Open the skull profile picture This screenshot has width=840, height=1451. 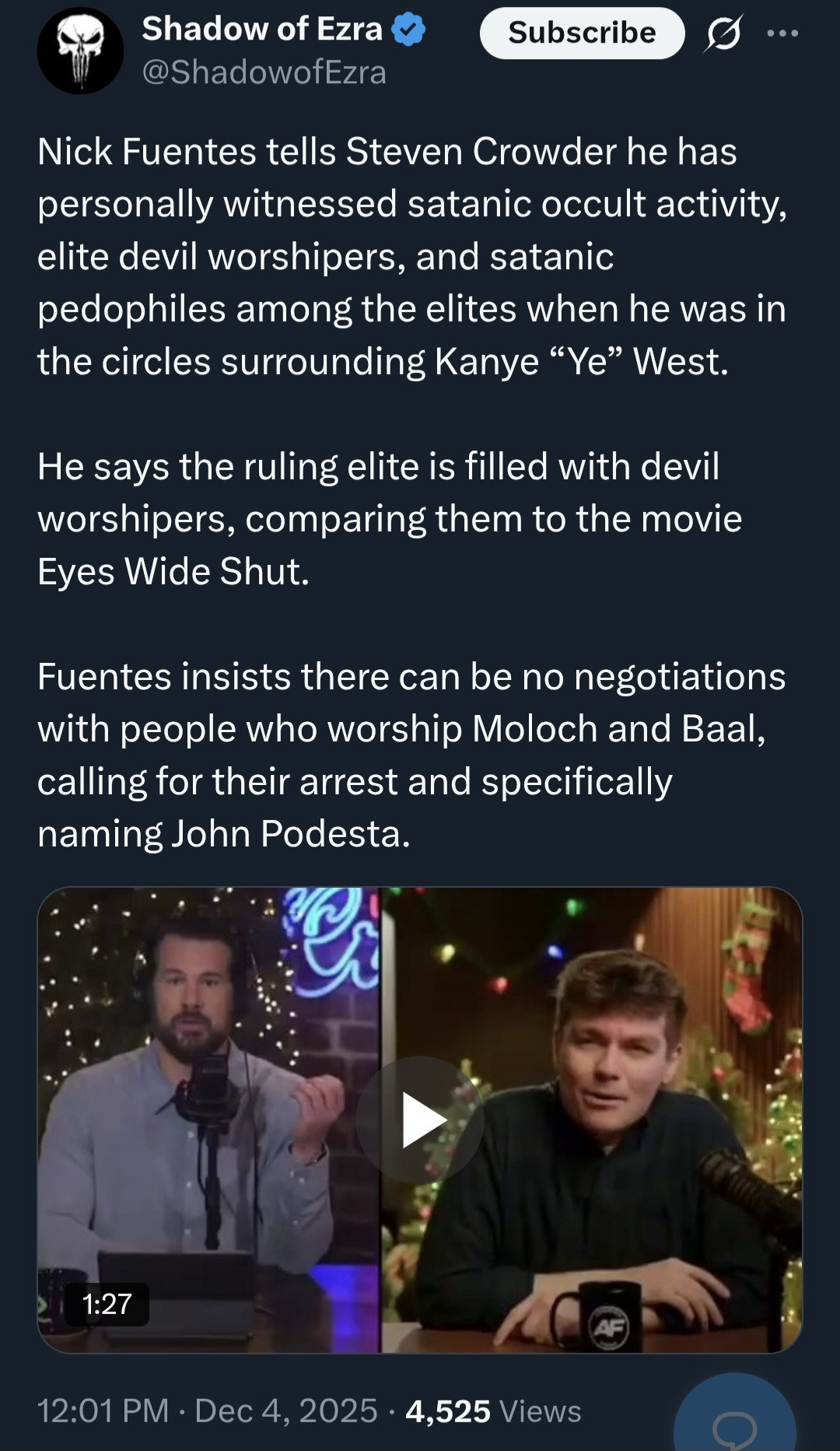click(80, 51)
